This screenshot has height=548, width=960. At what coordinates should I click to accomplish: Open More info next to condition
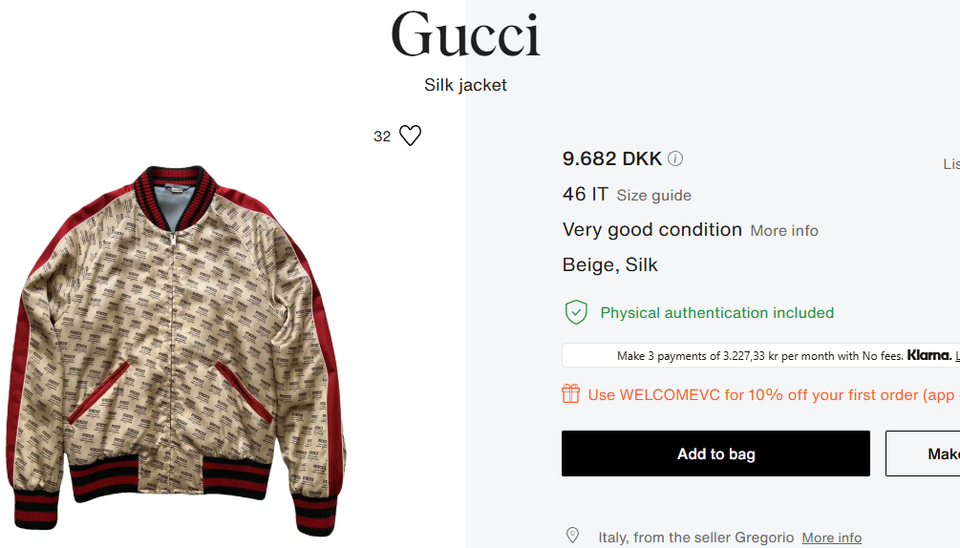pyautogui.click(x=784, y=231)
